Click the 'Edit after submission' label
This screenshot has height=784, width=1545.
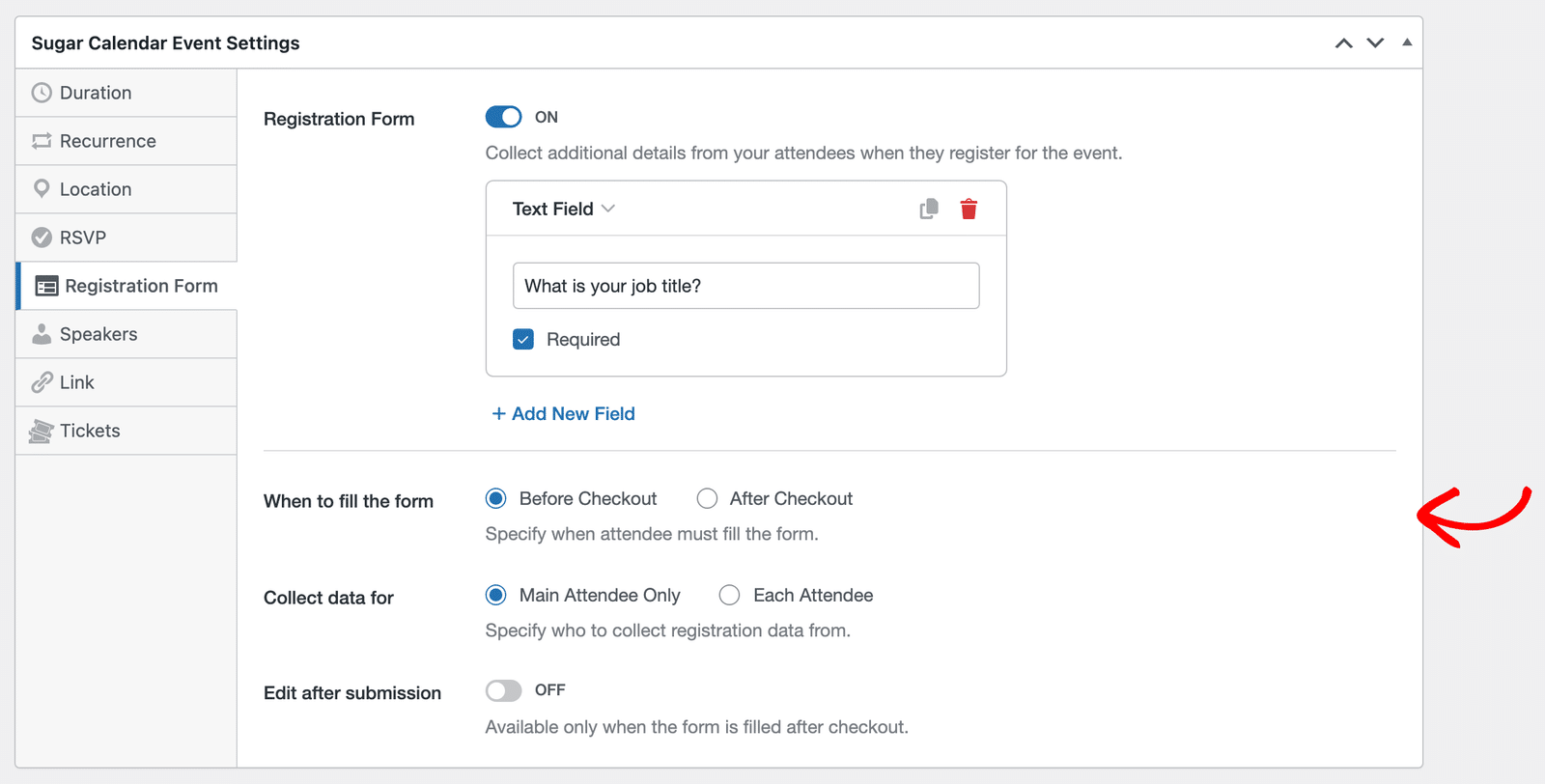pos(352,693)
